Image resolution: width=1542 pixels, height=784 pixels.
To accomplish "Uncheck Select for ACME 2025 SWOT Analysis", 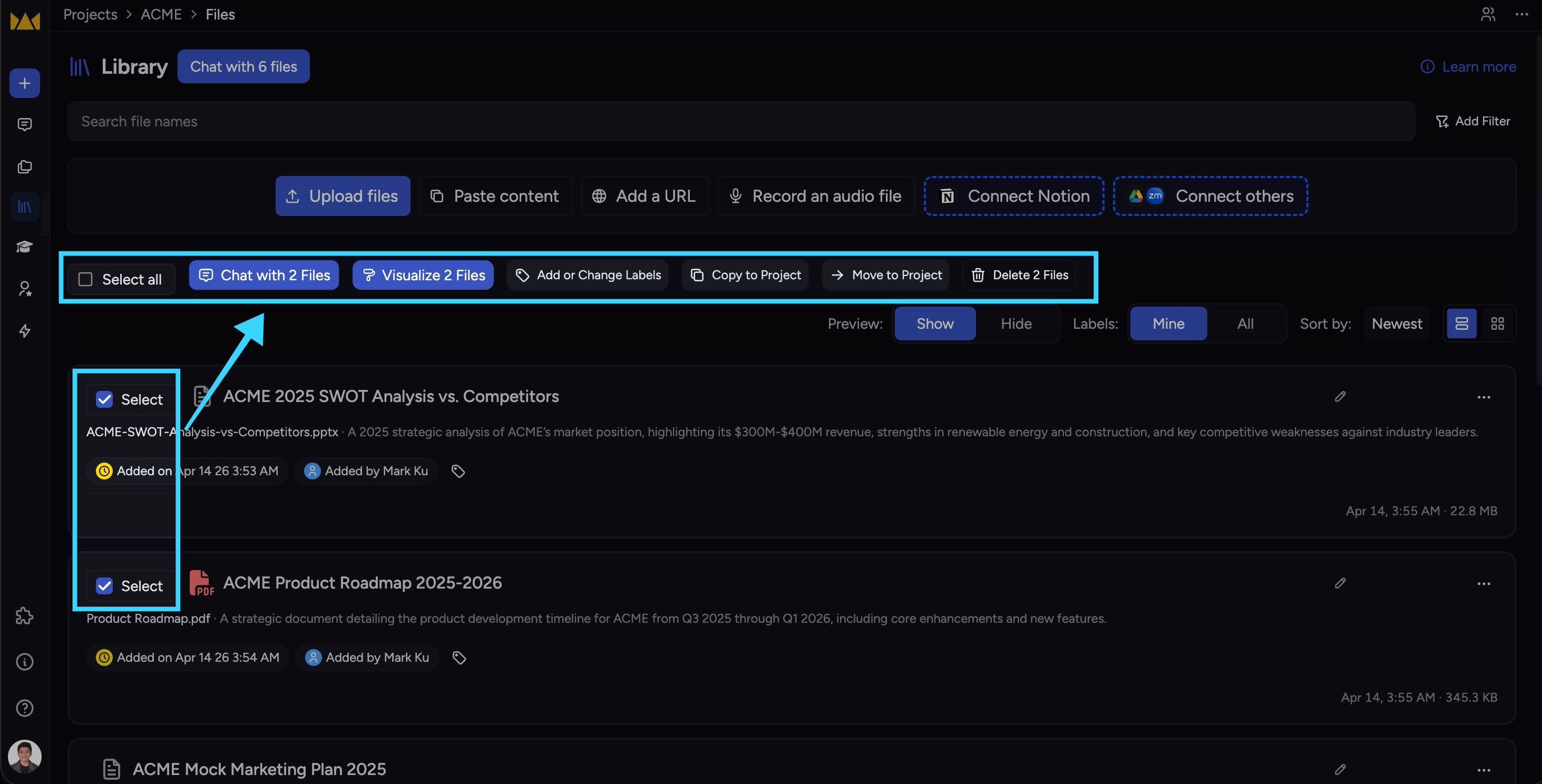I will [104, 400].
